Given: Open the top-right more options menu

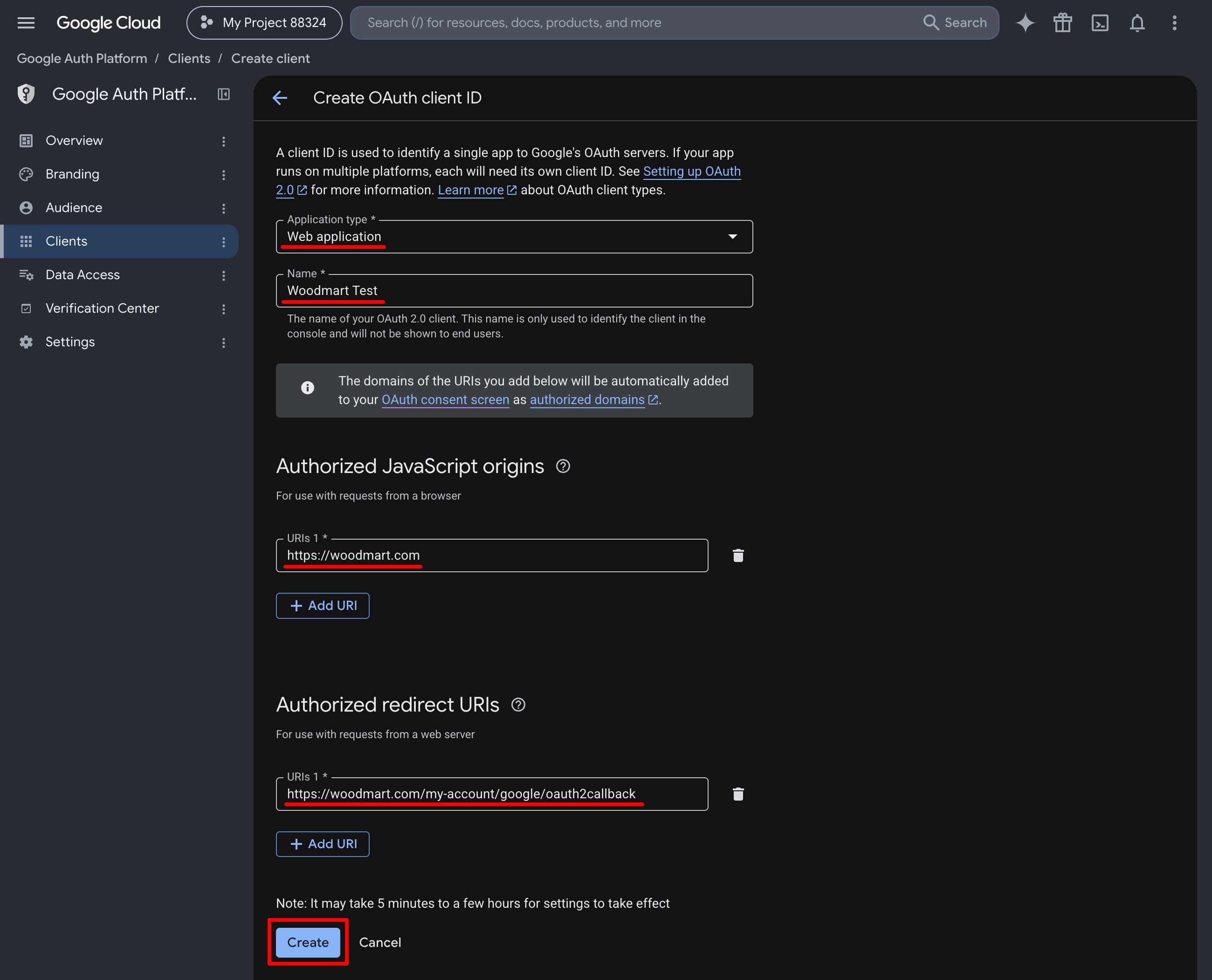Looking at the screenshot, I should point(1174,22).
